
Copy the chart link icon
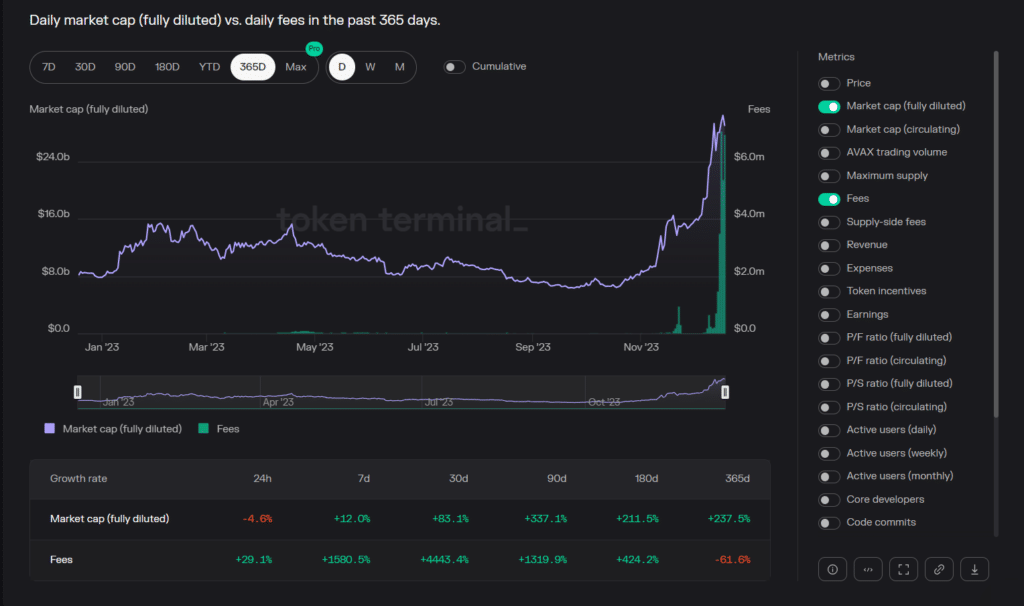click(x=939, y=568)
